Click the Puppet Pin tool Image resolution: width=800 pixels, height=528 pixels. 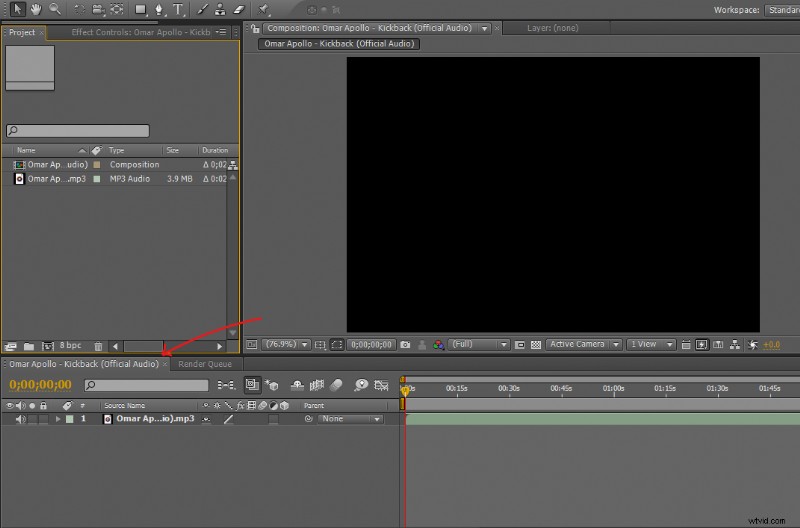click(x=264, y=9)
